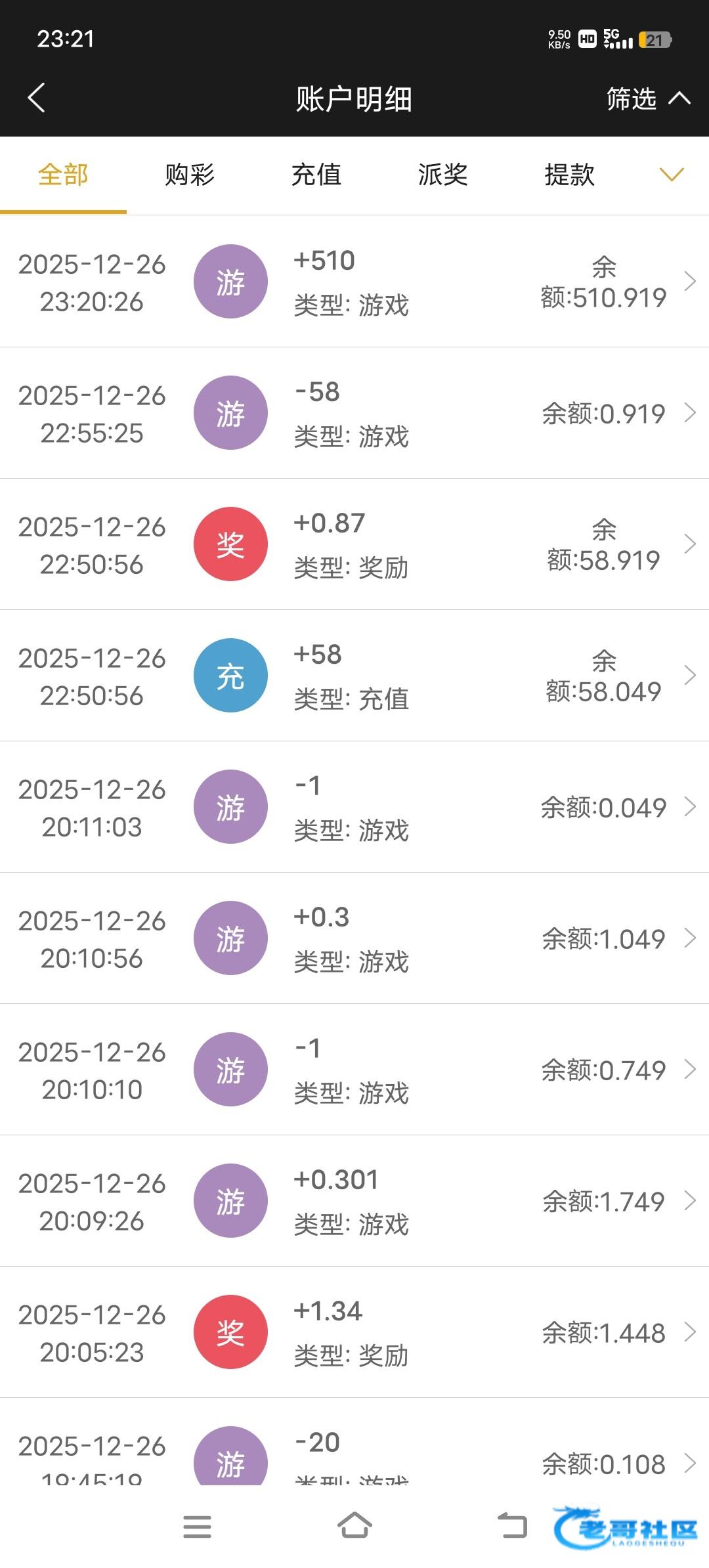Tap the red 奖 icon for +0.87 reward
The image size is (709, 1568).
click(230, 544)
